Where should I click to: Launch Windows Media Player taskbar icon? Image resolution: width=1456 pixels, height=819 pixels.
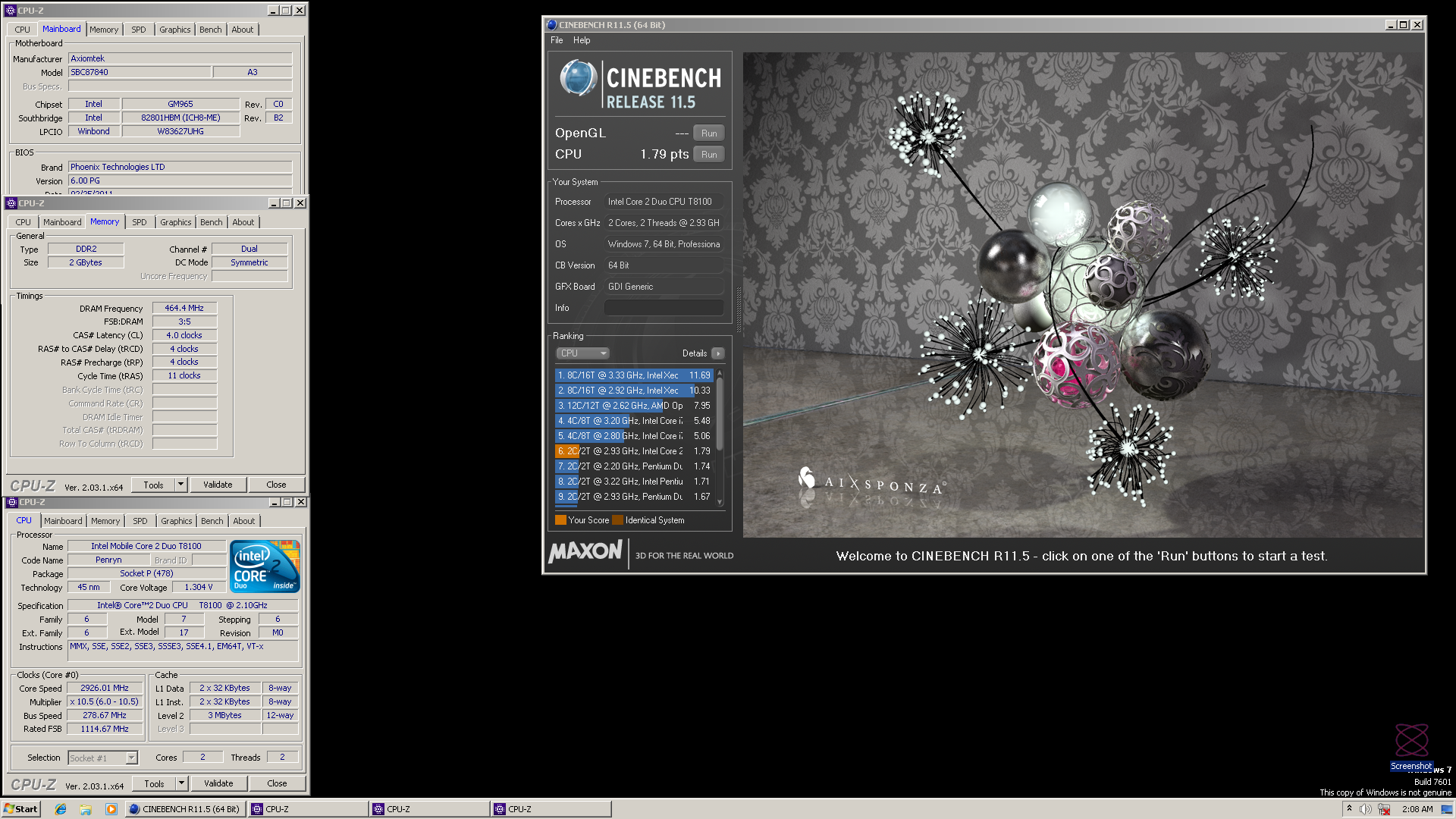click(x=111, y=809)
